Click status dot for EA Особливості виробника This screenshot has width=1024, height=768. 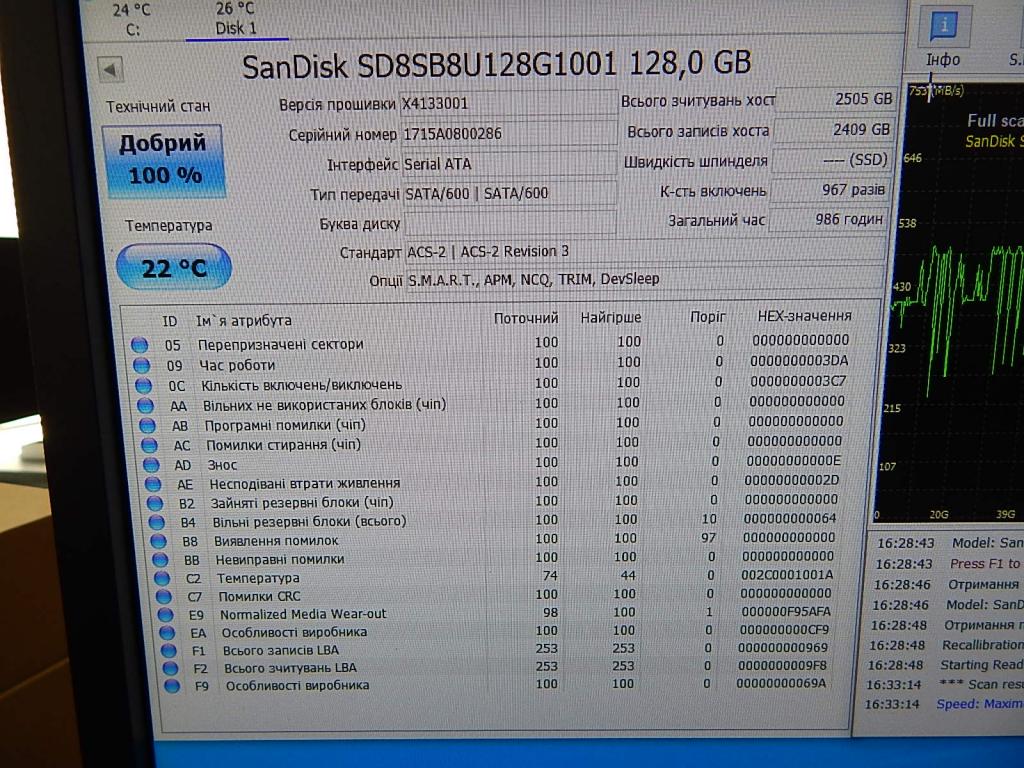click(168, 632)
